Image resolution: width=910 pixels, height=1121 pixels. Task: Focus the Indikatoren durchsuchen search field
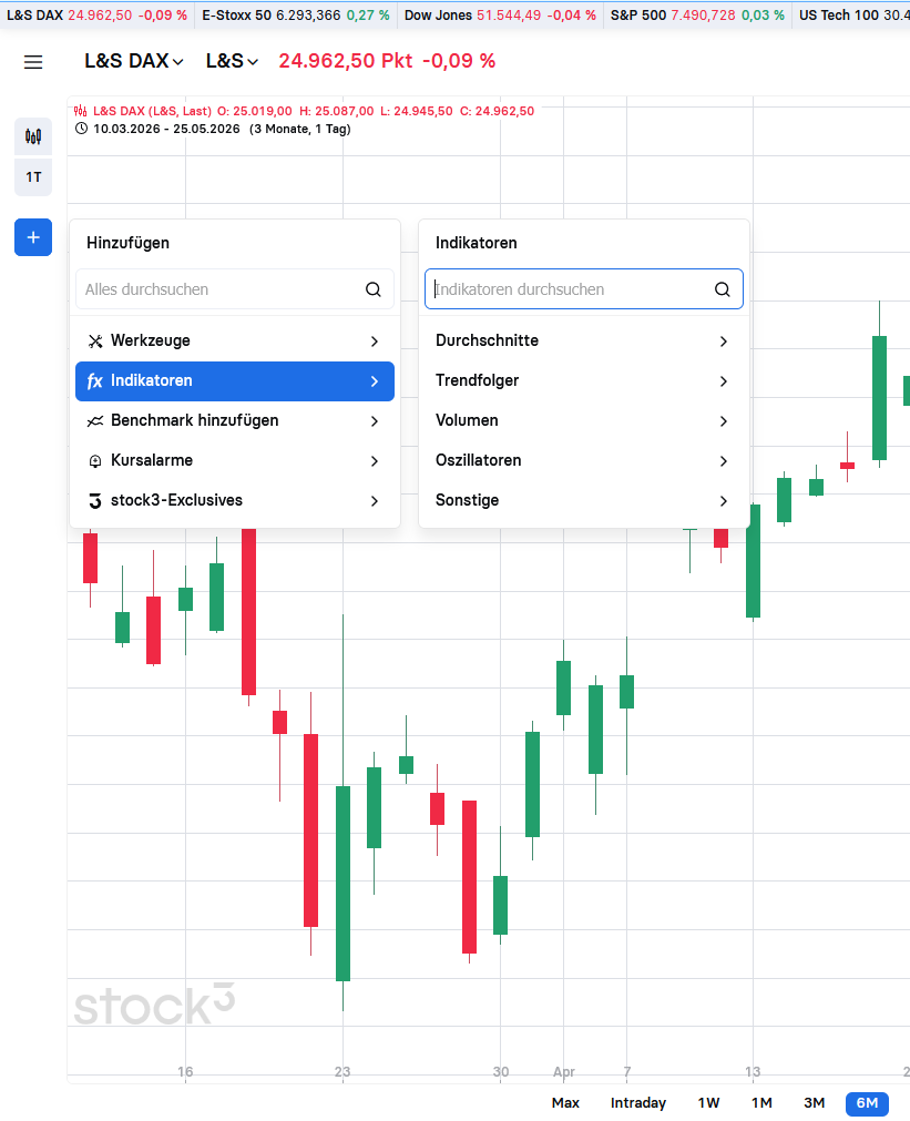point(583,290)
